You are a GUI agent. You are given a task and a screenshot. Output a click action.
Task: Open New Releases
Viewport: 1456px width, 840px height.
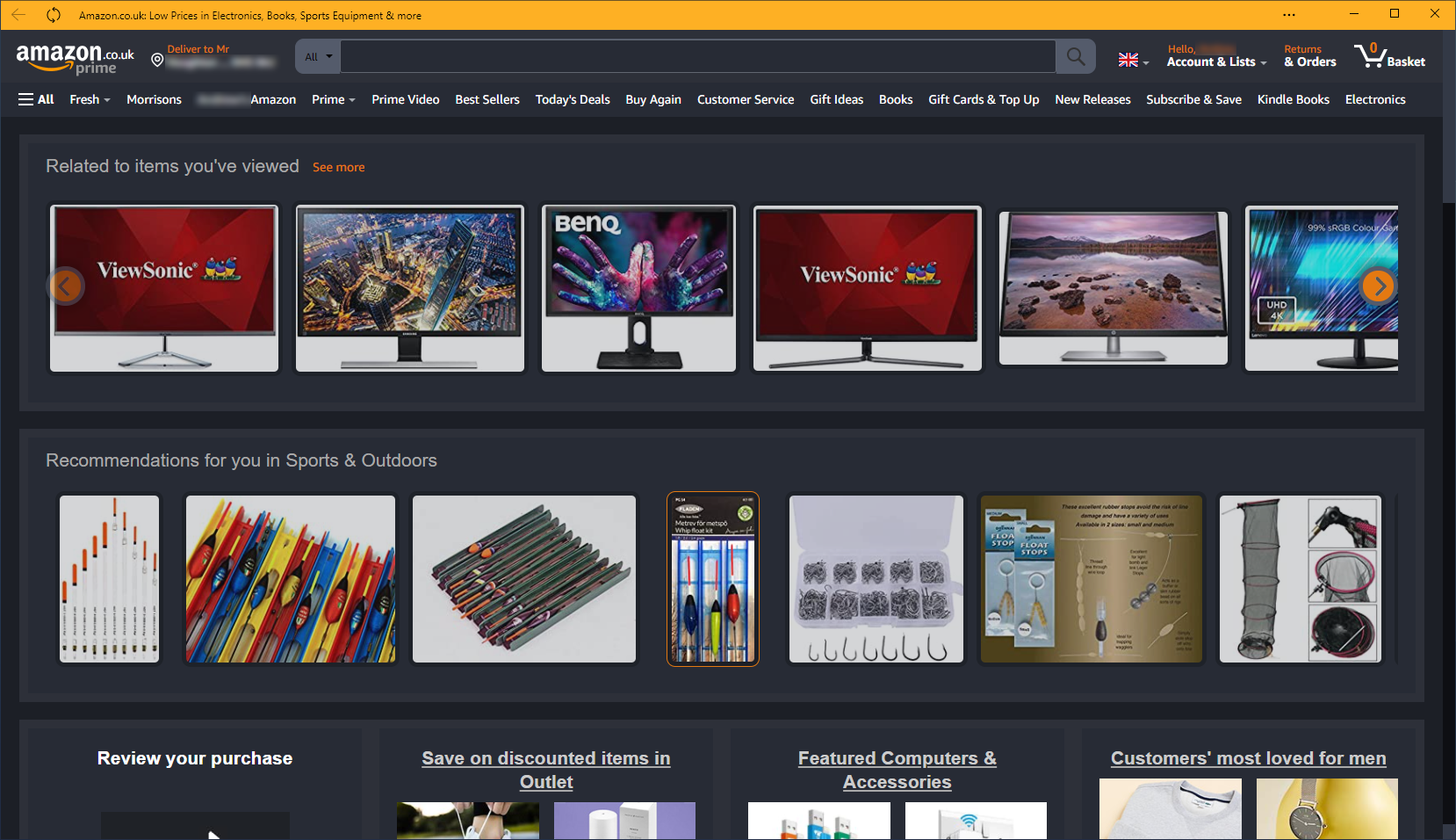point(1092,99)
